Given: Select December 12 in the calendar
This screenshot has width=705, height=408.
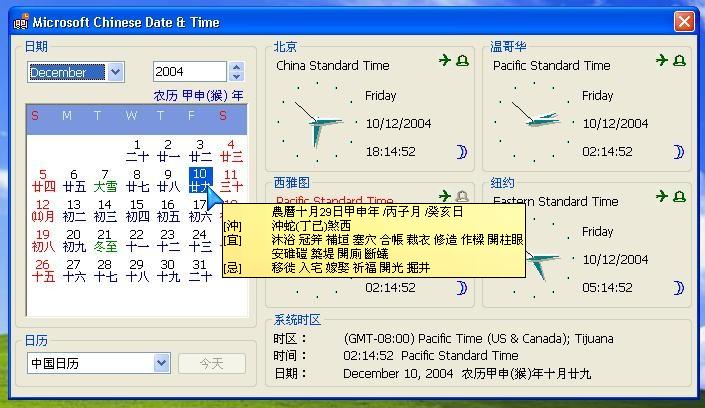Looking at the screenshot, I should click(43, 211).
